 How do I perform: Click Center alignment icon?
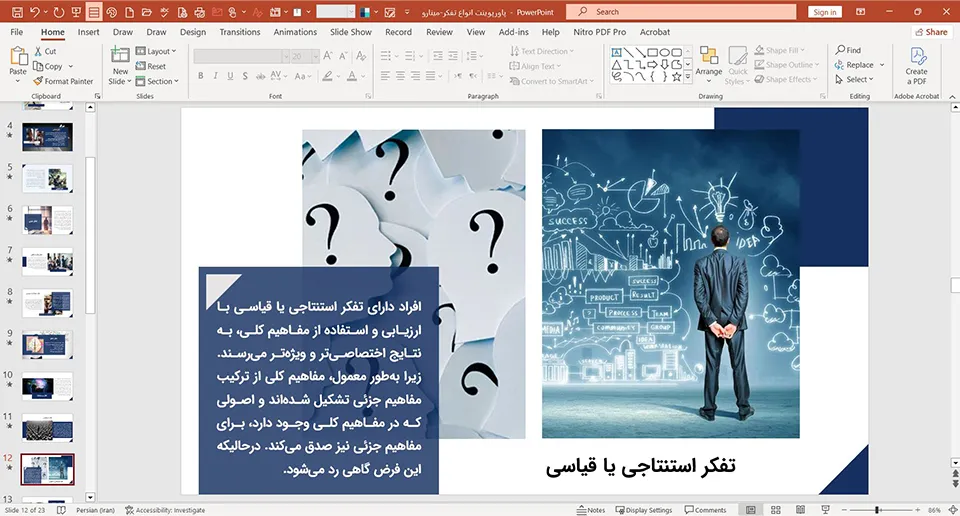coord(400,76)
